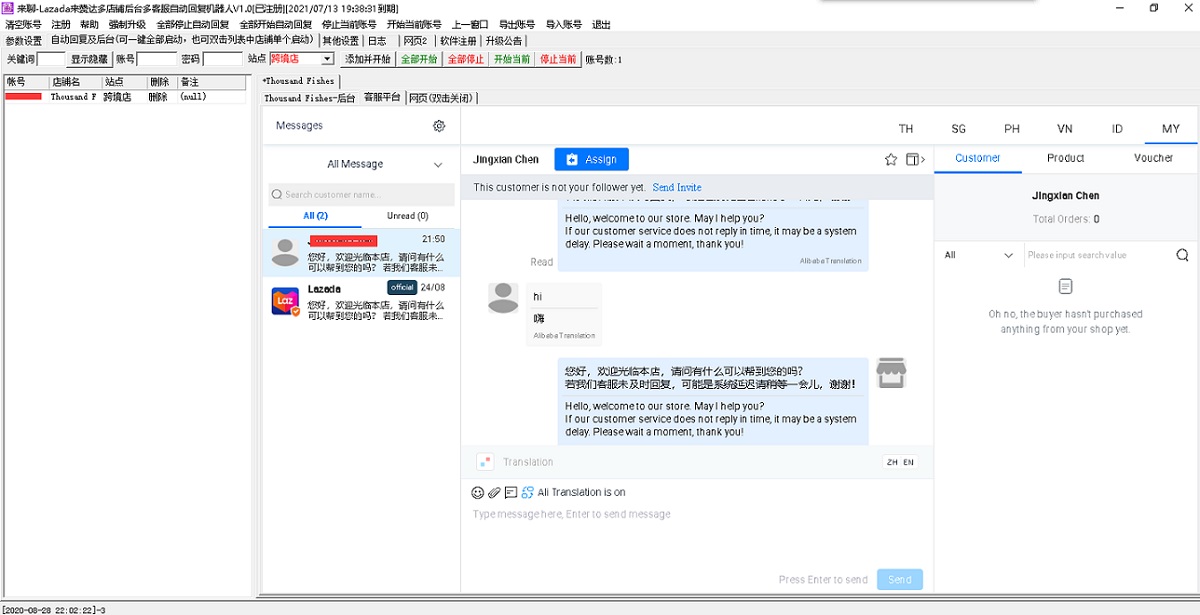Switch to the Voucher tab
Screen dimensions: 1200x615
pos(1153,158)
